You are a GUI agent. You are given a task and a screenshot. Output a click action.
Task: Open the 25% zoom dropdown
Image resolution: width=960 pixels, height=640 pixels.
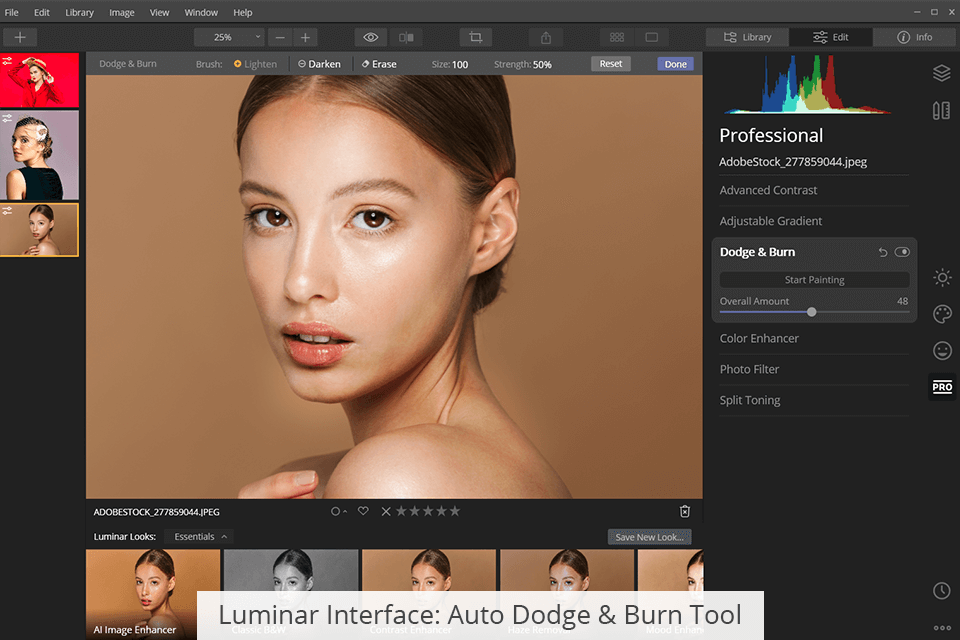pos(229,37)
